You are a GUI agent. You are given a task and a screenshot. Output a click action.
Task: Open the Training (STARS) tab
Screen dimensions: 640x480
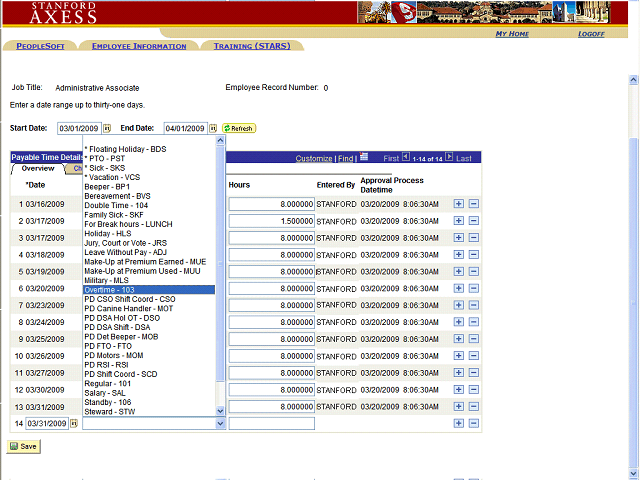pyautogui.click(x=251, y=46)
